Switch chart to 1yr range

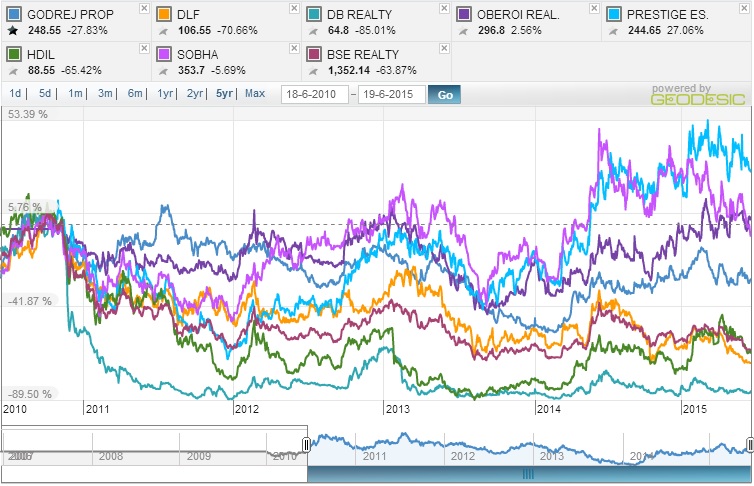click(x=165, y=94)
